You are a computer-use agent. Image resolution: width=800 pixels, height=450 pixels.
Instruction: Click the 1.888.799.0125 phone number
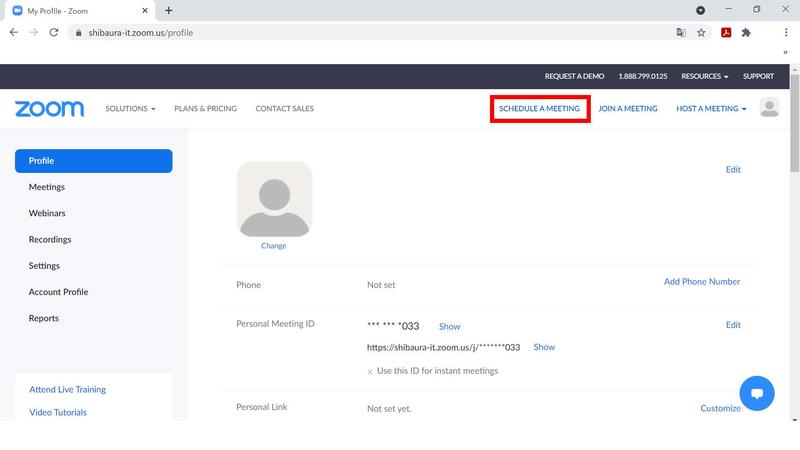coord(642,76)
